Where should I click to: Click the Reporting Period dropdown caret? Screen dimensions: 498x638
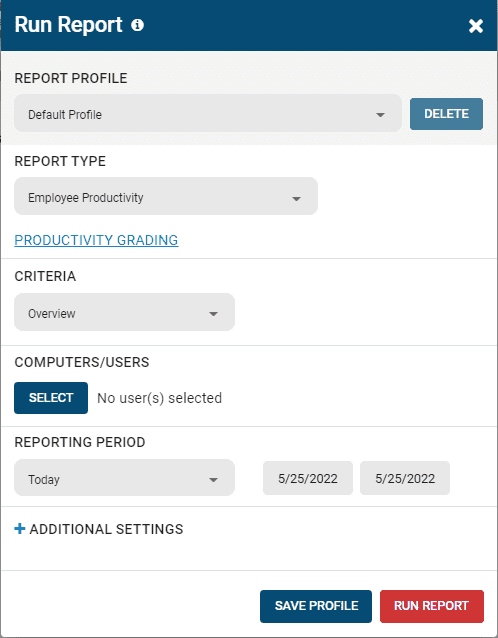(213, 480)
